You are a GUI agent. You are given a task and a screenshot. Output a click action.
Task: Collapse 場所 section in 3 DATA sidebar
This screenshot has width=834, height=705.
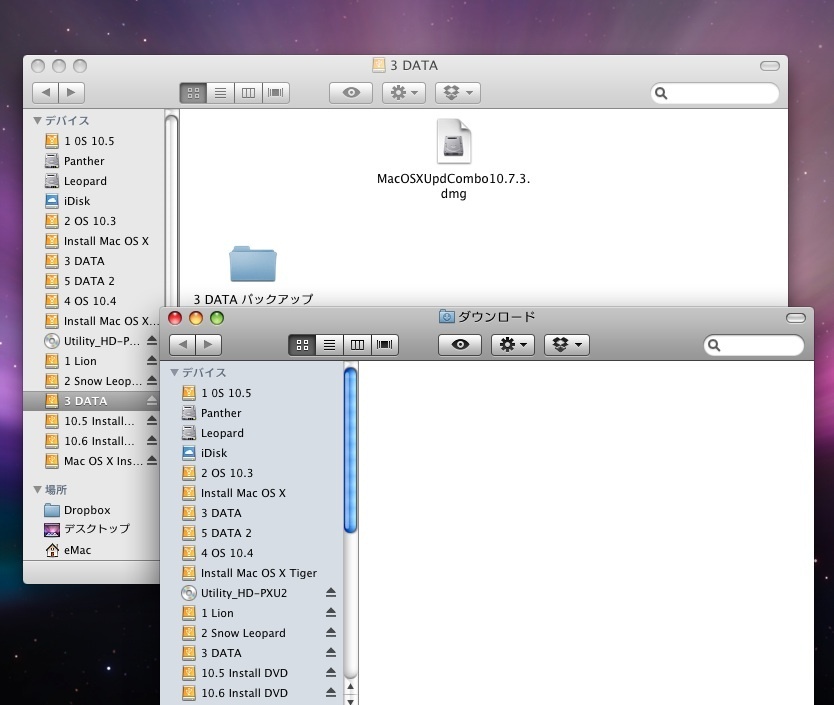click(37, 490)
